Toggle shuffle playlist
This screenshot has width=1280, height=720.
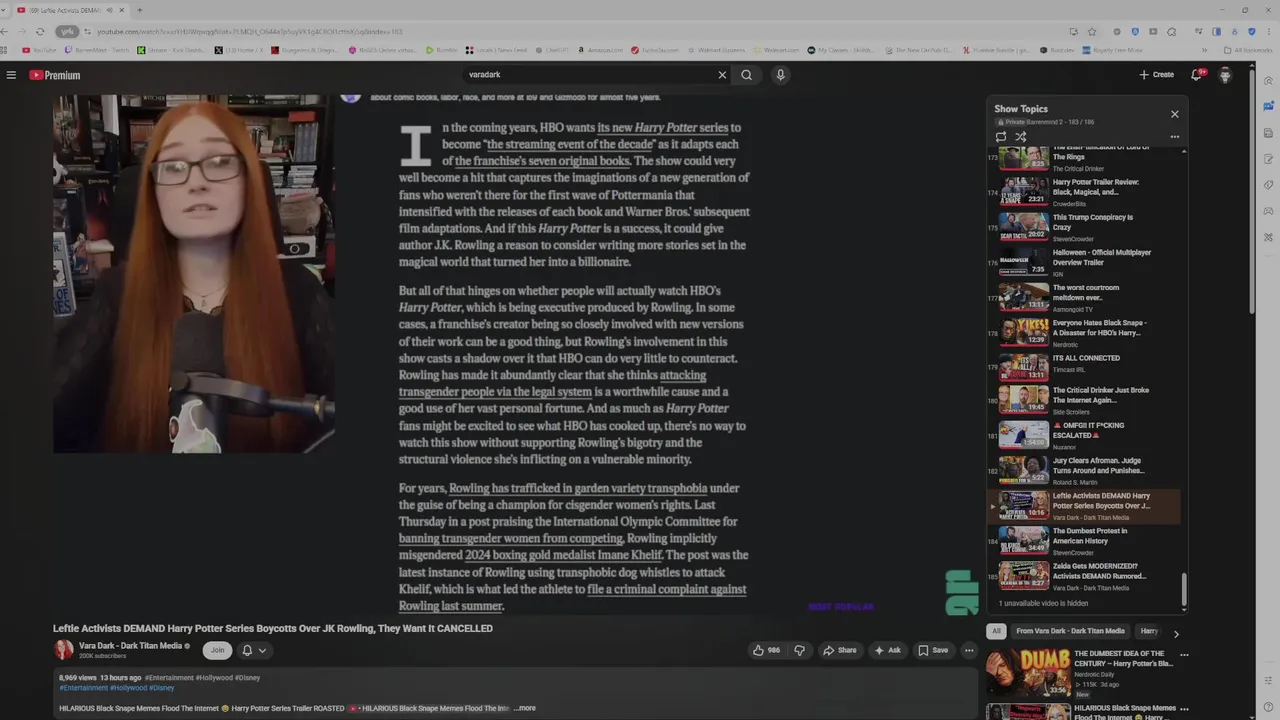pyautogui.click(x=1021, y=137)
